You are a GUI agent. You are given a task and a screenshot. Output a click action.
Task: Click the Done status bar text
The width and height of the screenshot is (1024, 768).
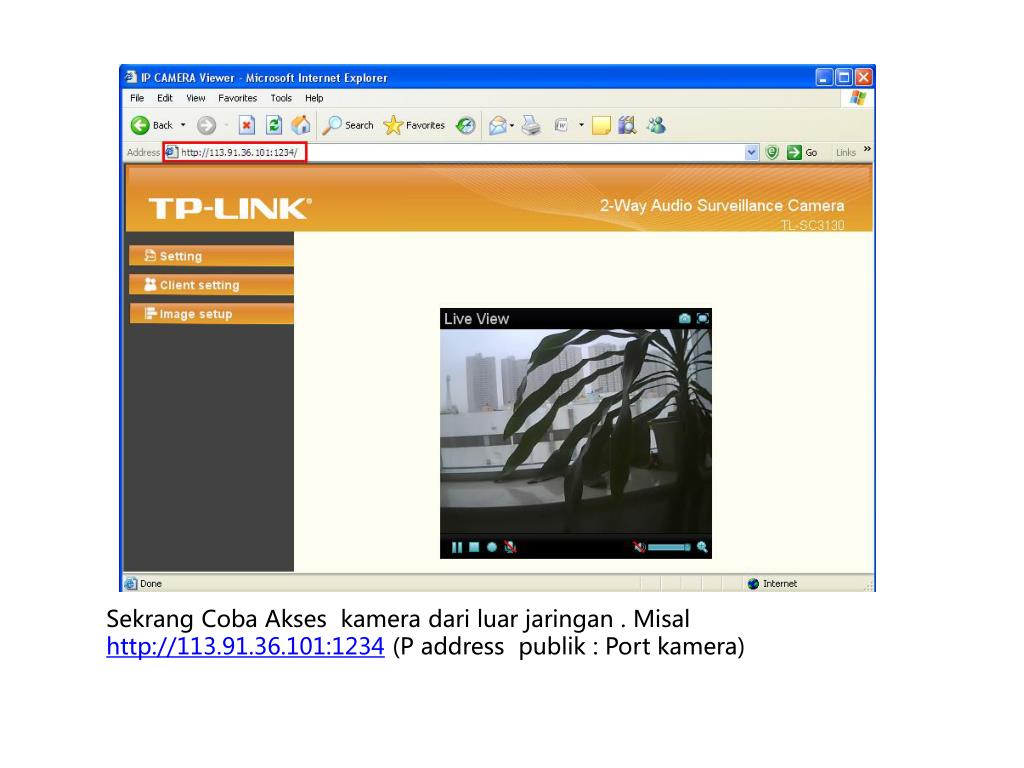pyautogui.click(x=151, y=583)
